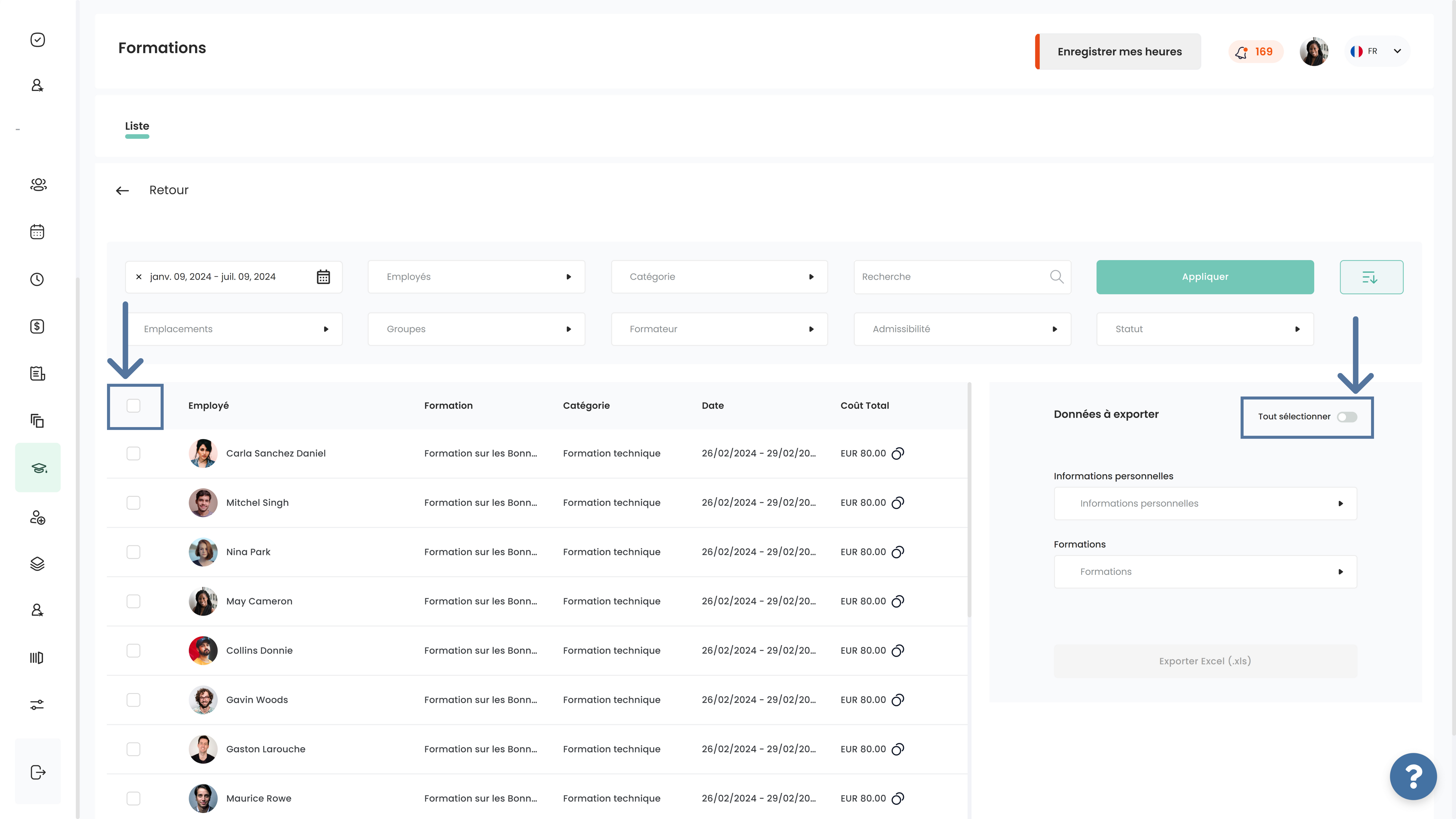The width and height of the screenshot is (1456, 819).
Task: Open the Groupes filter dropdown
Action: 477,329
